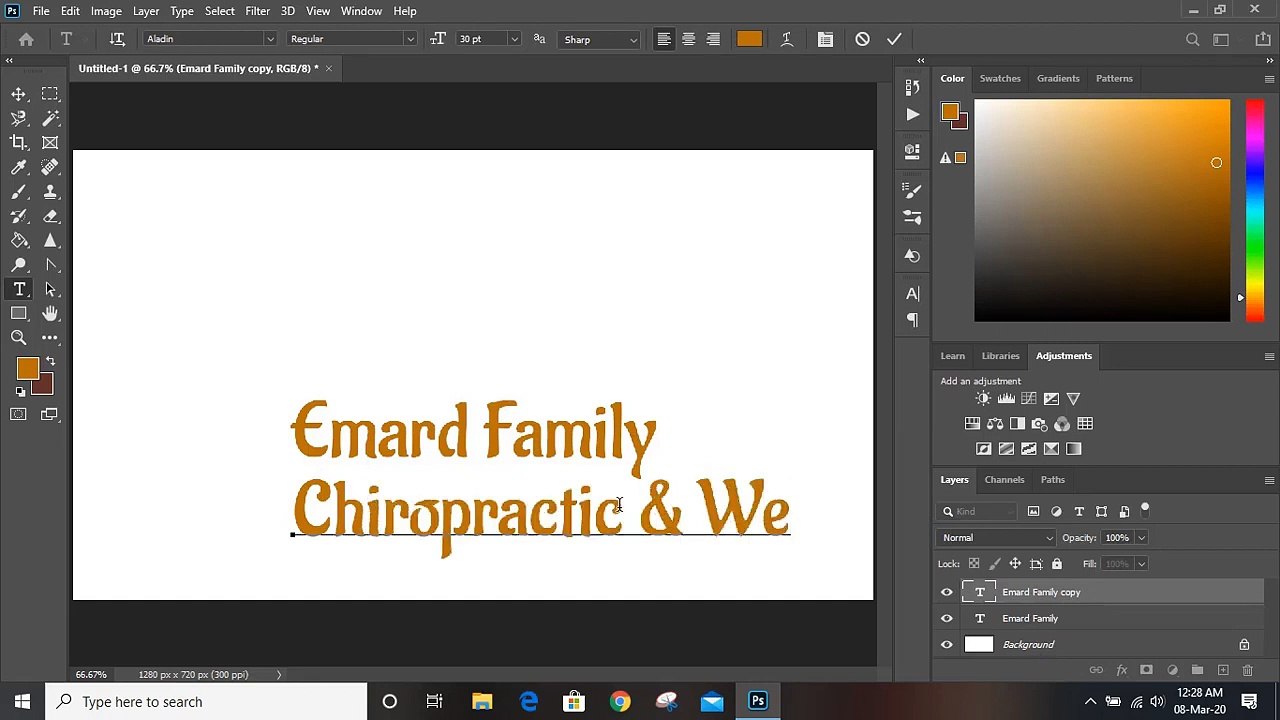Select the Path Selection arrow tool
Screen dimensions: 1280x720
(50, 289)
